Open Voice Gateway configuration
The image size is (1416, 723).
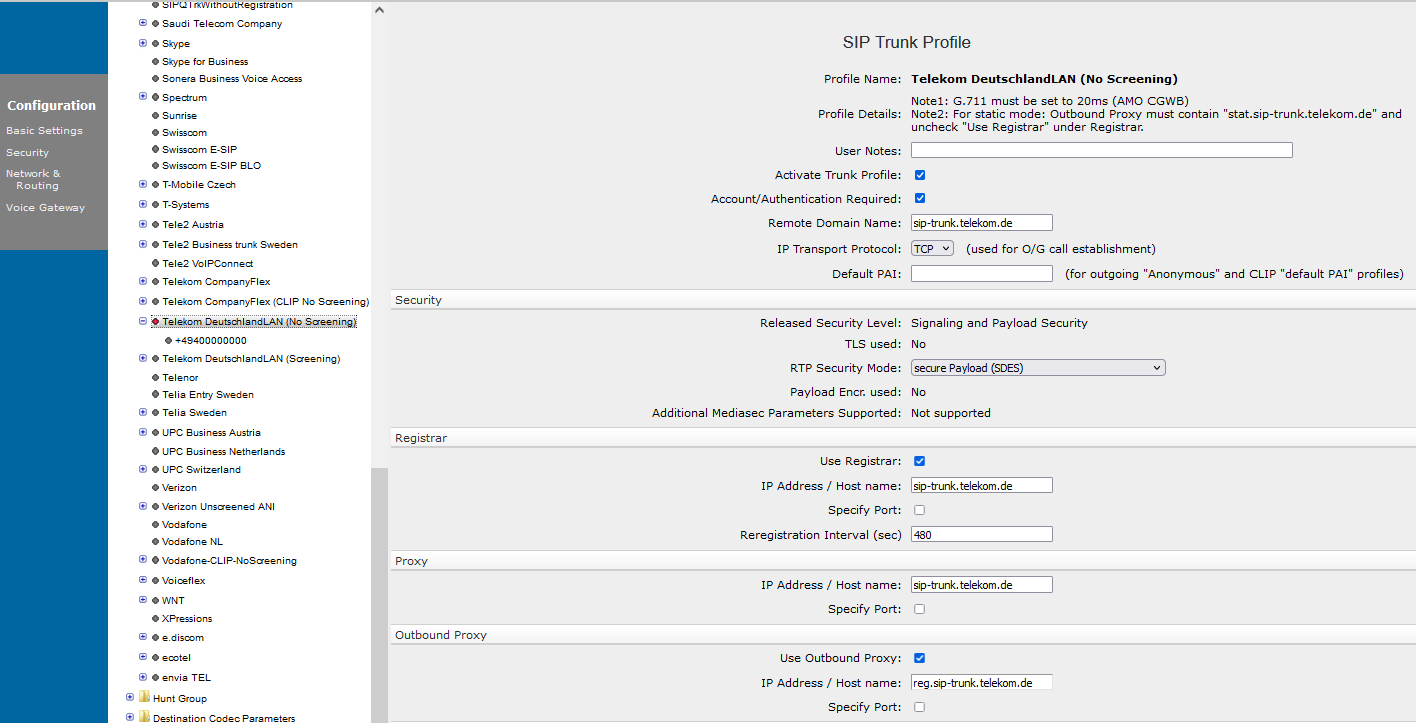tap(45, 208)
